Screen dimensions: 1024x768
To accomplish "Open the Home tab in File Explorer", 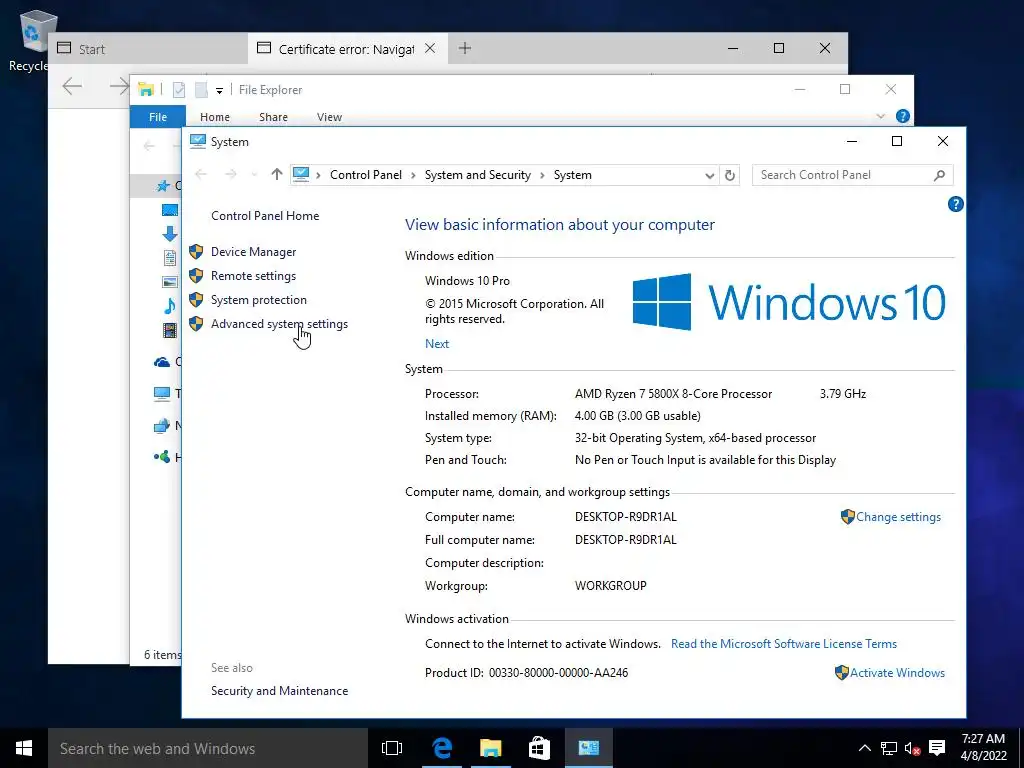I will click(215, 117).
